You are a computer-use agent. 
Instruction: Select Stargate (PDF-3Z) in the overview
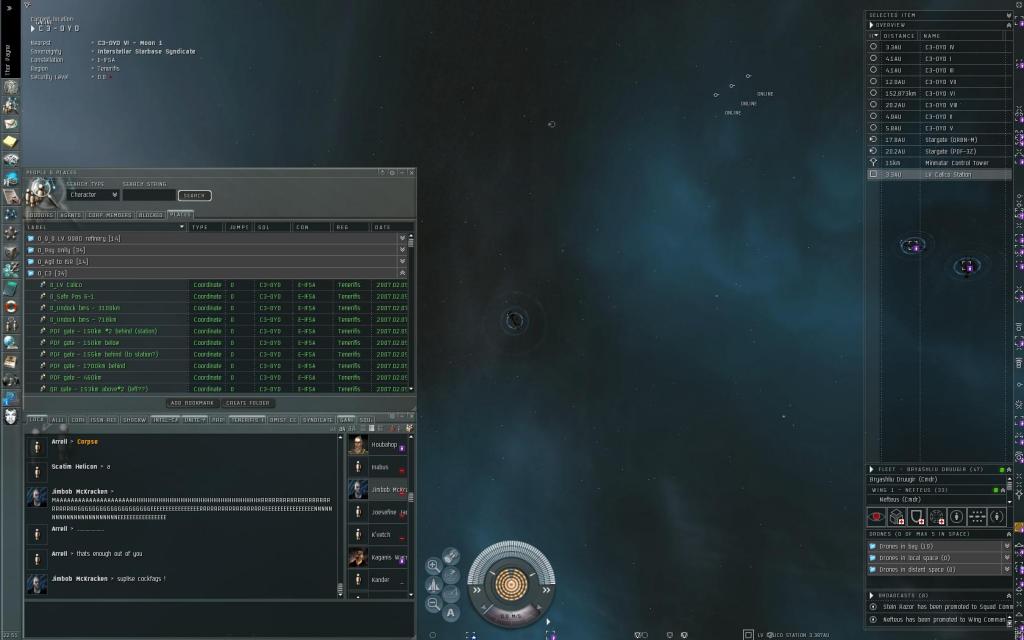click(950, 151)
